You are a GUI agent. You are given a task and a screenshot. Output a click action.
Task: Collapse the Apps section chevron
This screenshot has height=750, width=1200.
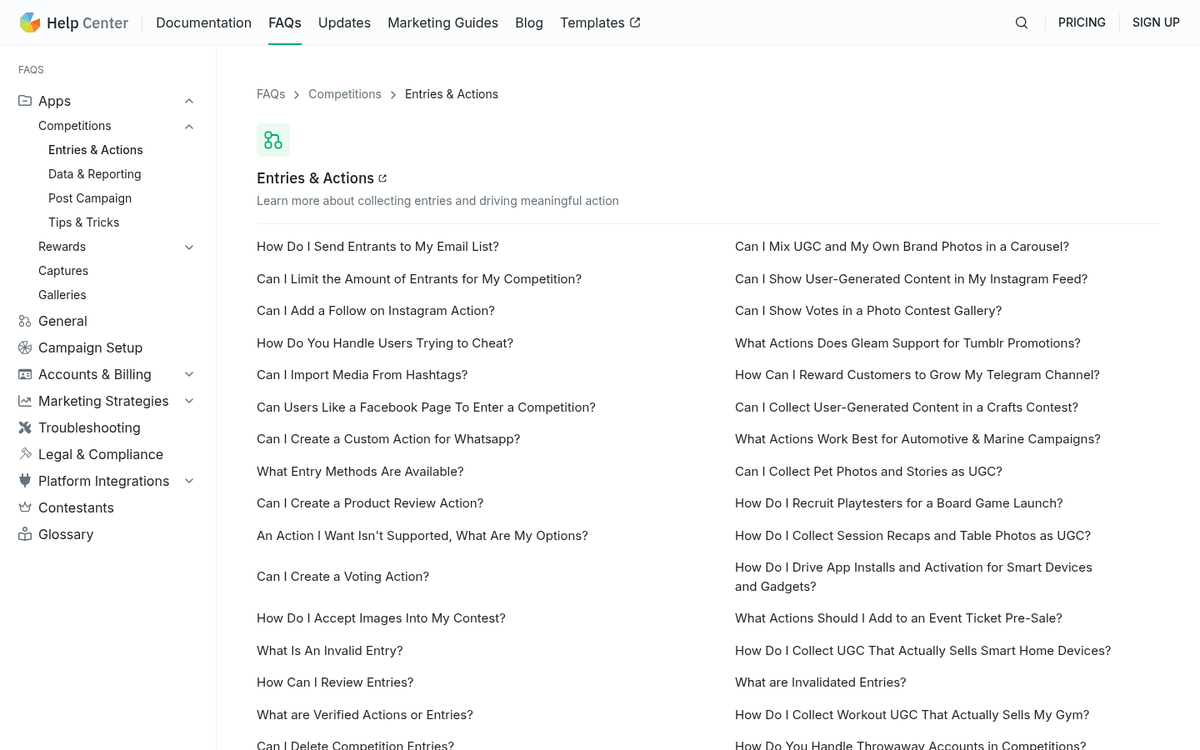point(189,101)
